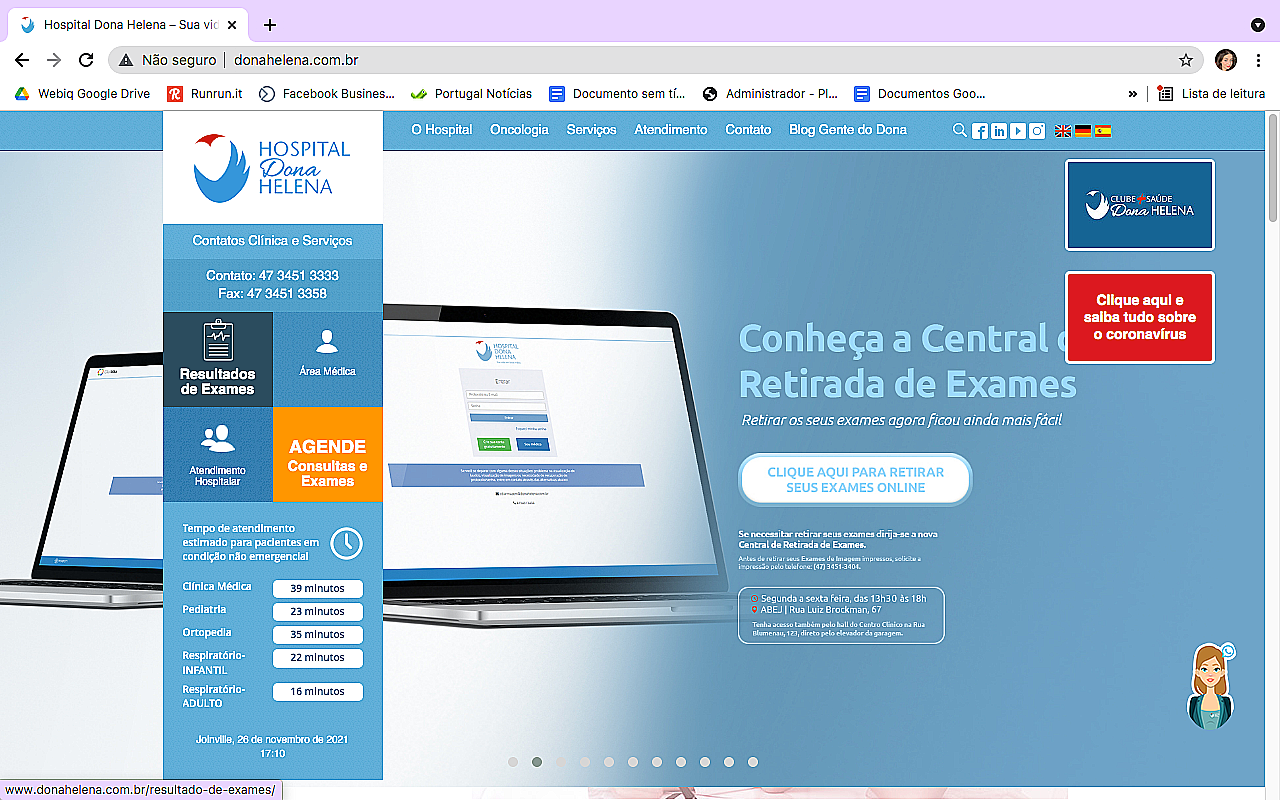Select the Hospital Dona Helena browser tab
This screenshot has width=1280, height=800.
pos(130,25)
